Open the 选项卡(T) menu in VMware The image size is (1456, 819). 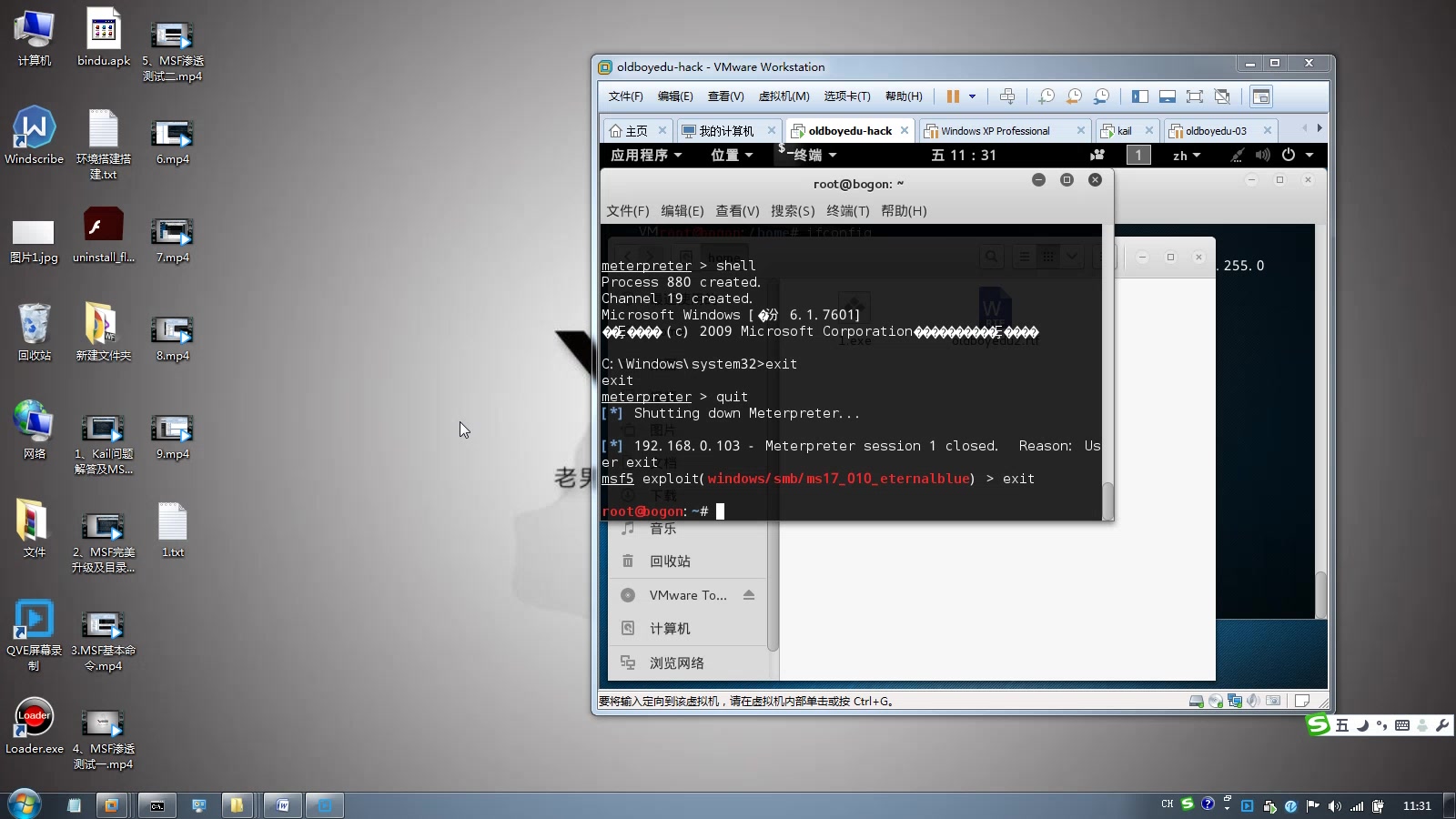(x=847, y=96)
